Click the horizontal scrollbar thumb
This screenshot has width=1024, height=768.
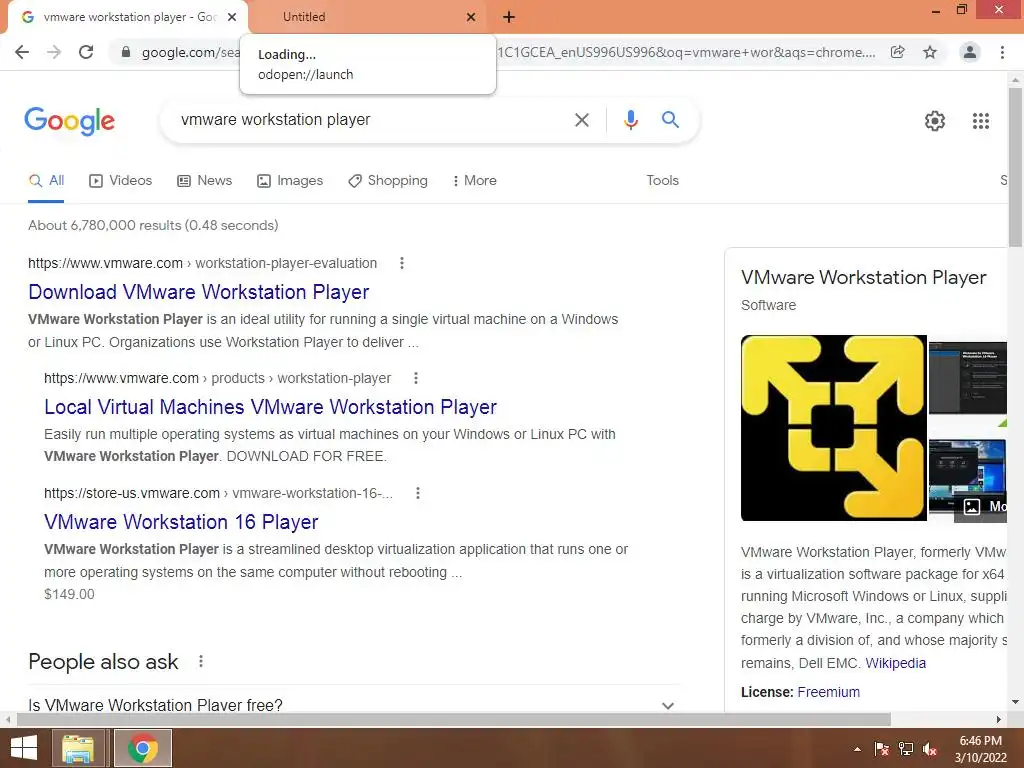click(453, 720)
